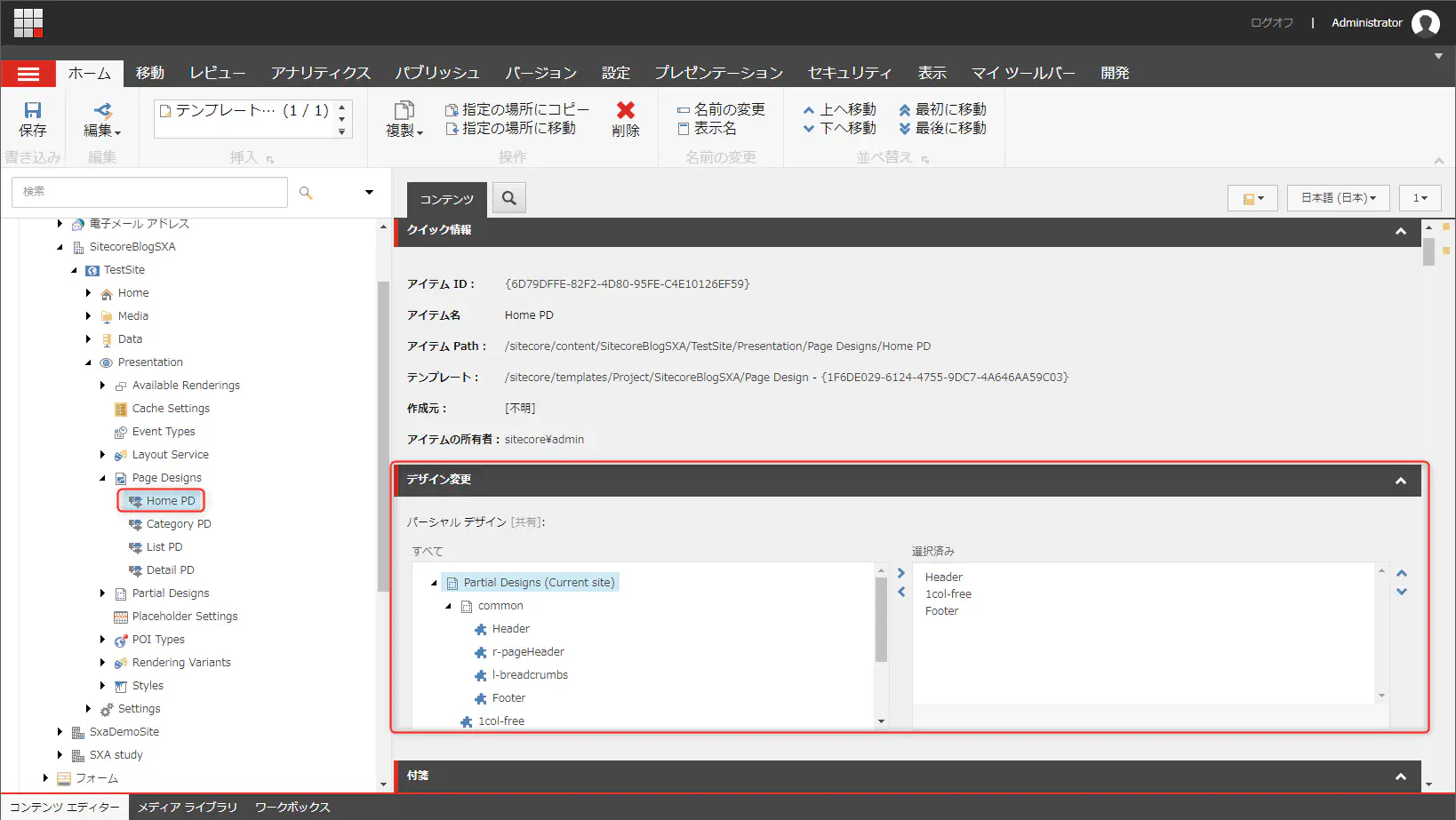Collapse the Presentation tree node
The image size is (1456, 820).
[88, 362]
